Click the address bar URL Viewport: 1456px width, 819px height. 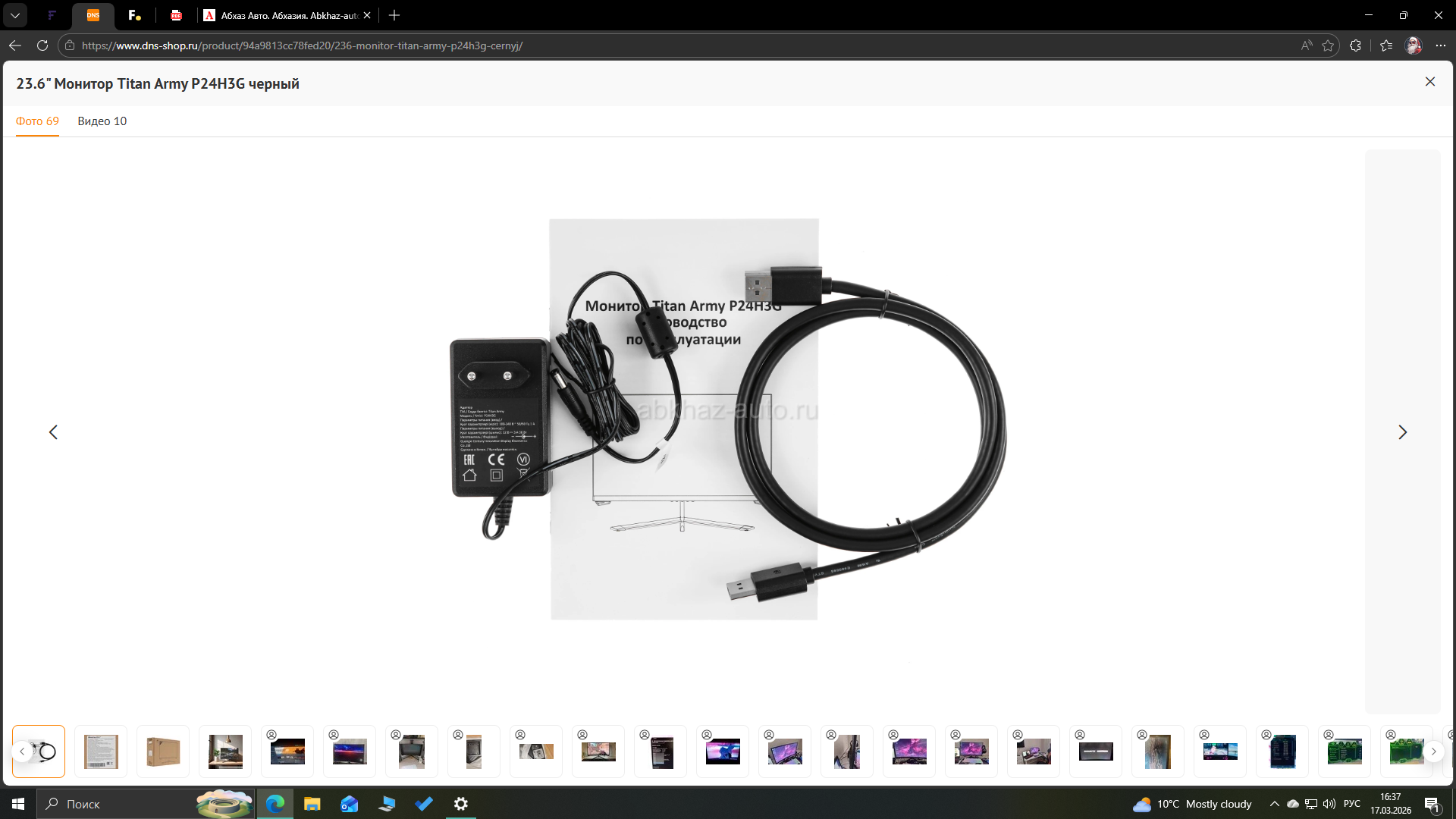pos(303,45)
